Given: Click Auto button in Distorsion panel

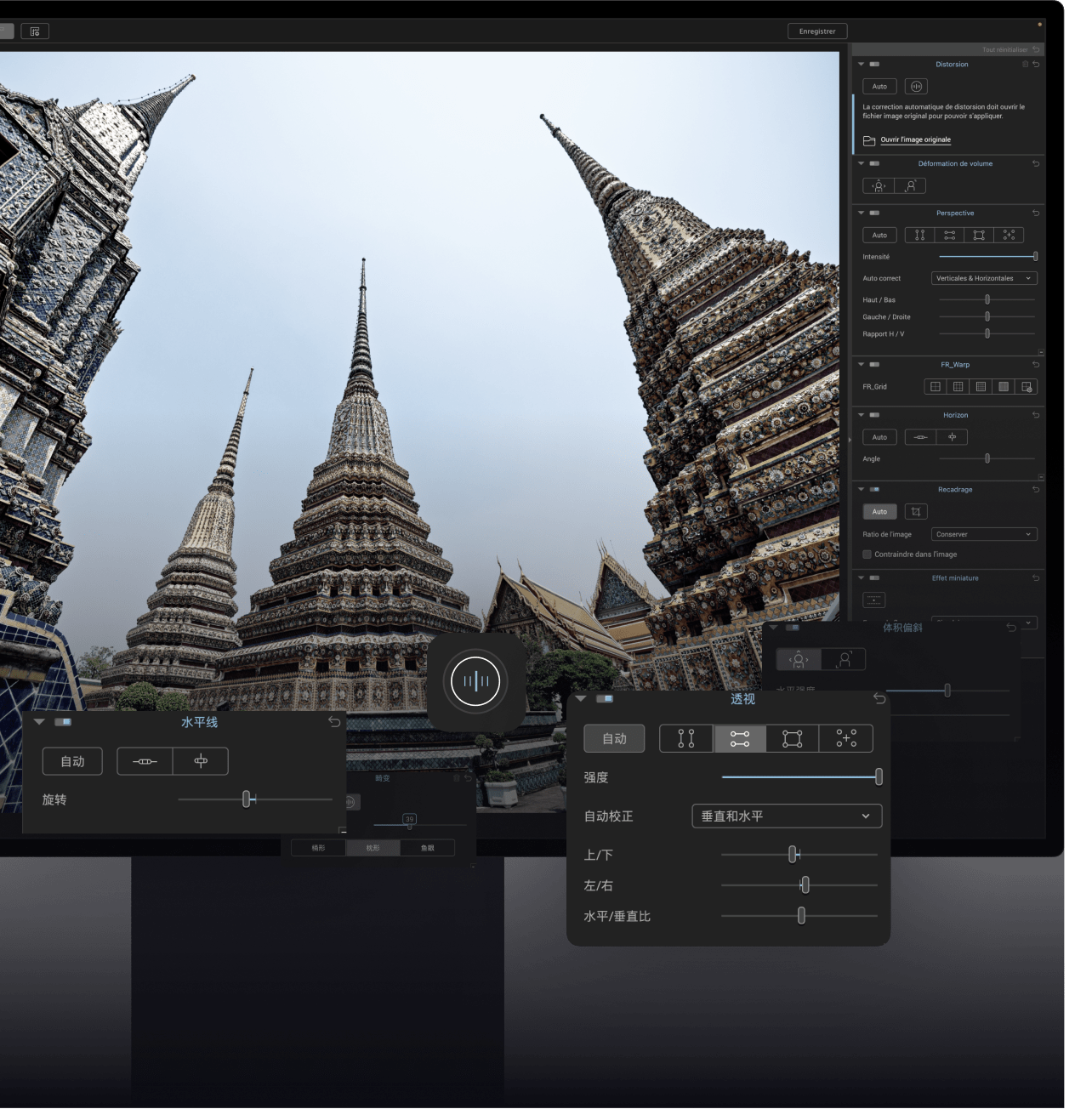Looking at the screenshot, I should click(879, 87).
